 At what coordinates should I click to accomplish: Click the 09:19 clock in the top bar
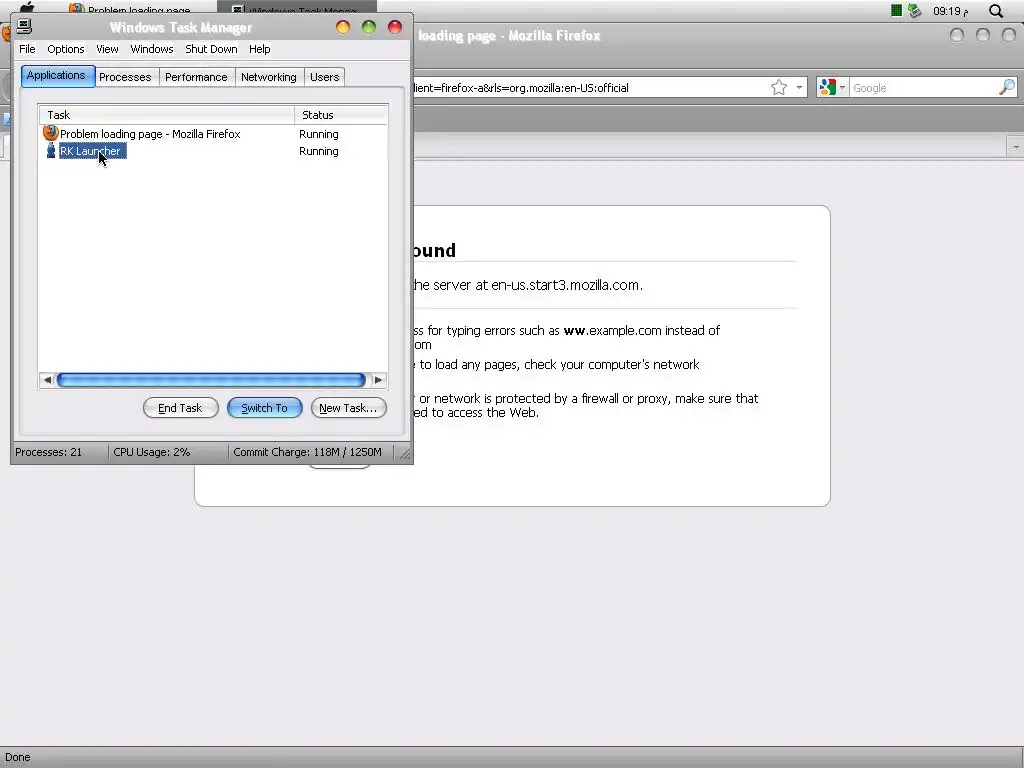[950, 10]
